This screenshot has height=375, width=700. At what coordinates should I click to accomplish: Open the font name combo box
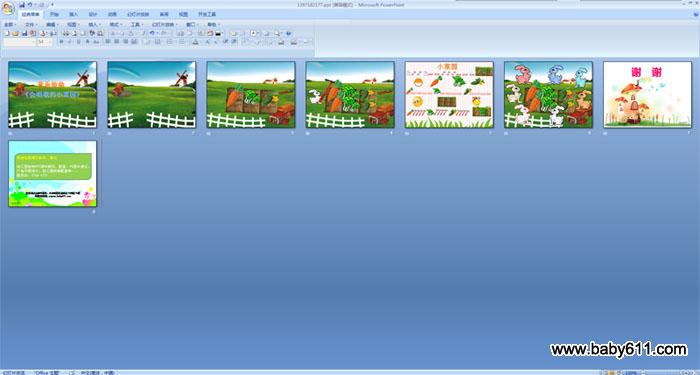(19, 42)
